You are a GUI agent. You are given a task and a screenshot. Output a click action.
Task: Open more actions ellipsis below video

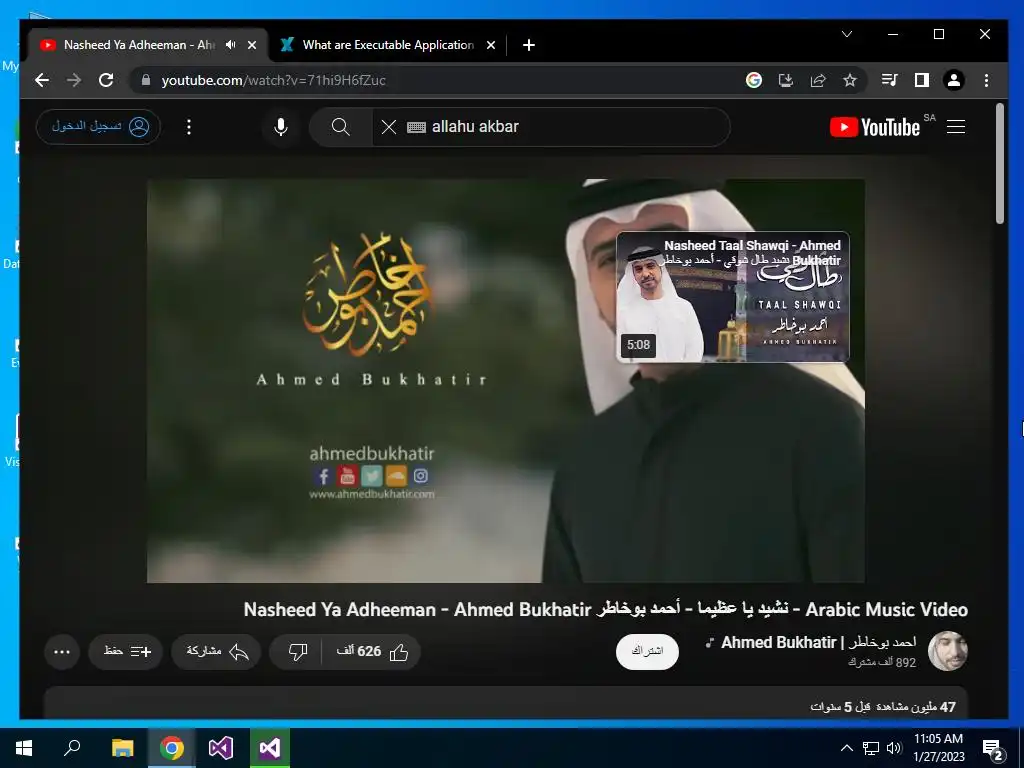coord(62,652)
